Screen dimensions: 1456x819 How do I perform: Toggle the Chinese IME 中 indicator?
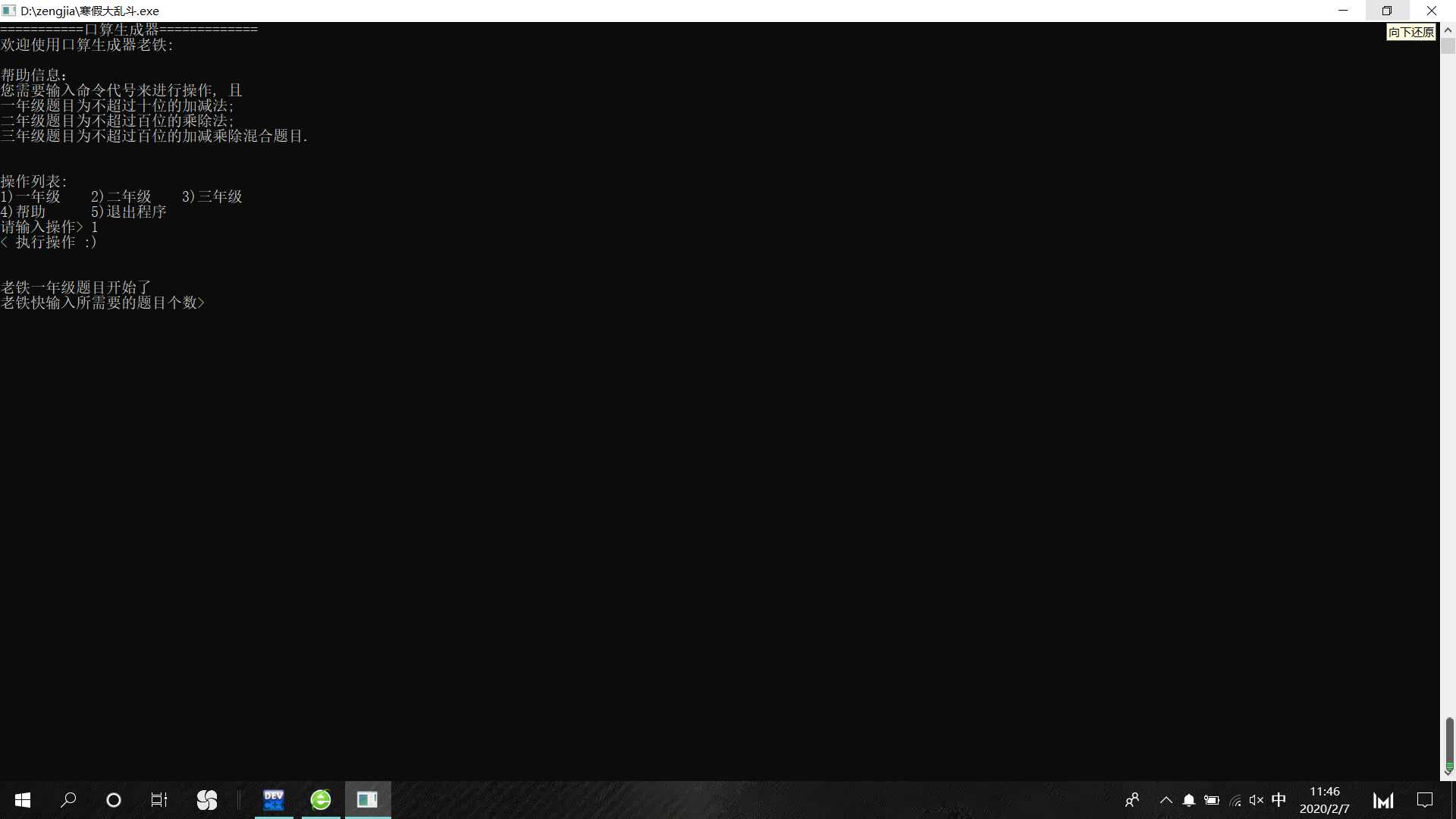[x=1279, y=800]
